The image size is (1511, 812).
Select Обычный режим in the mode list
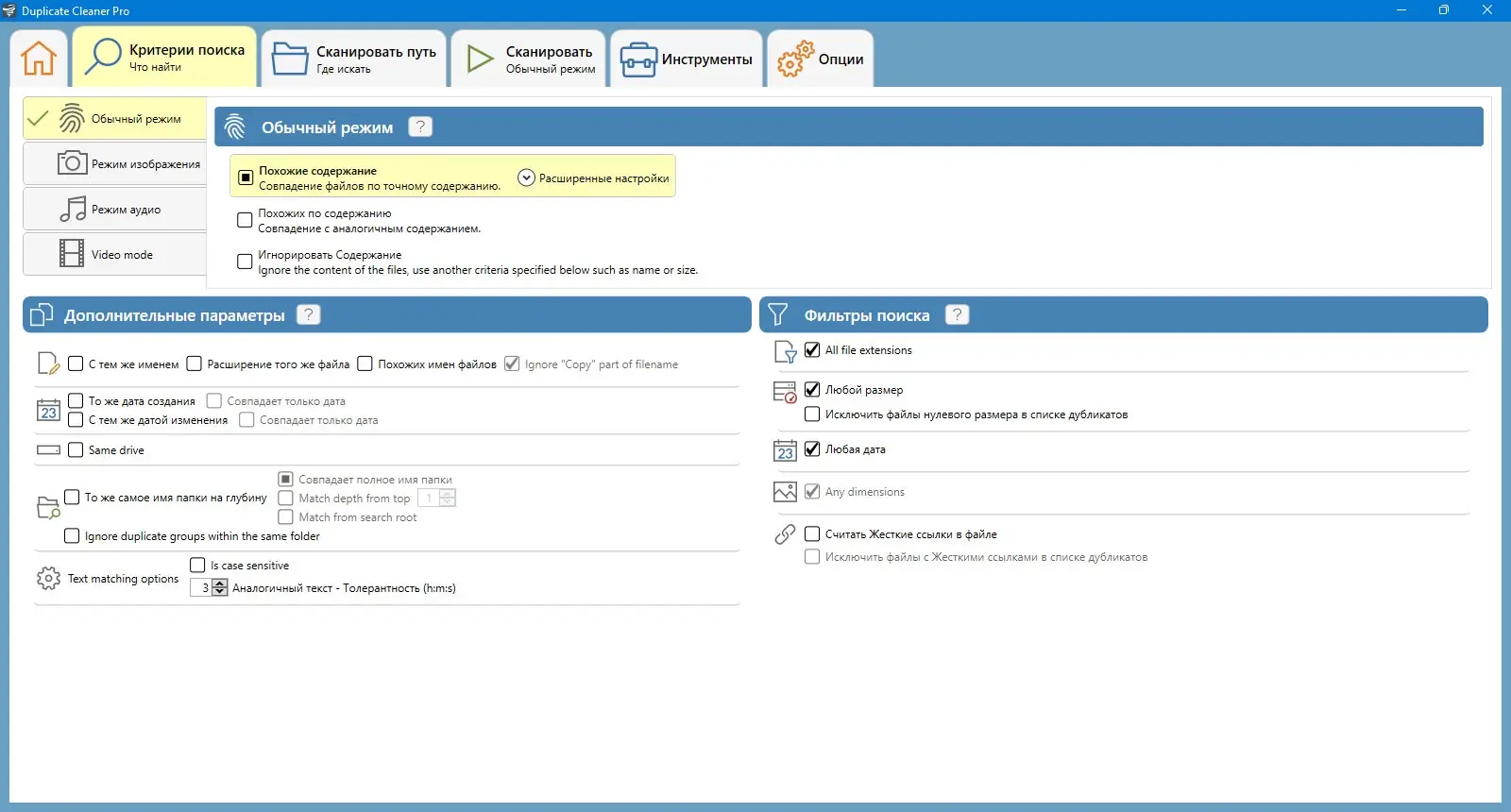coord(114,119)
